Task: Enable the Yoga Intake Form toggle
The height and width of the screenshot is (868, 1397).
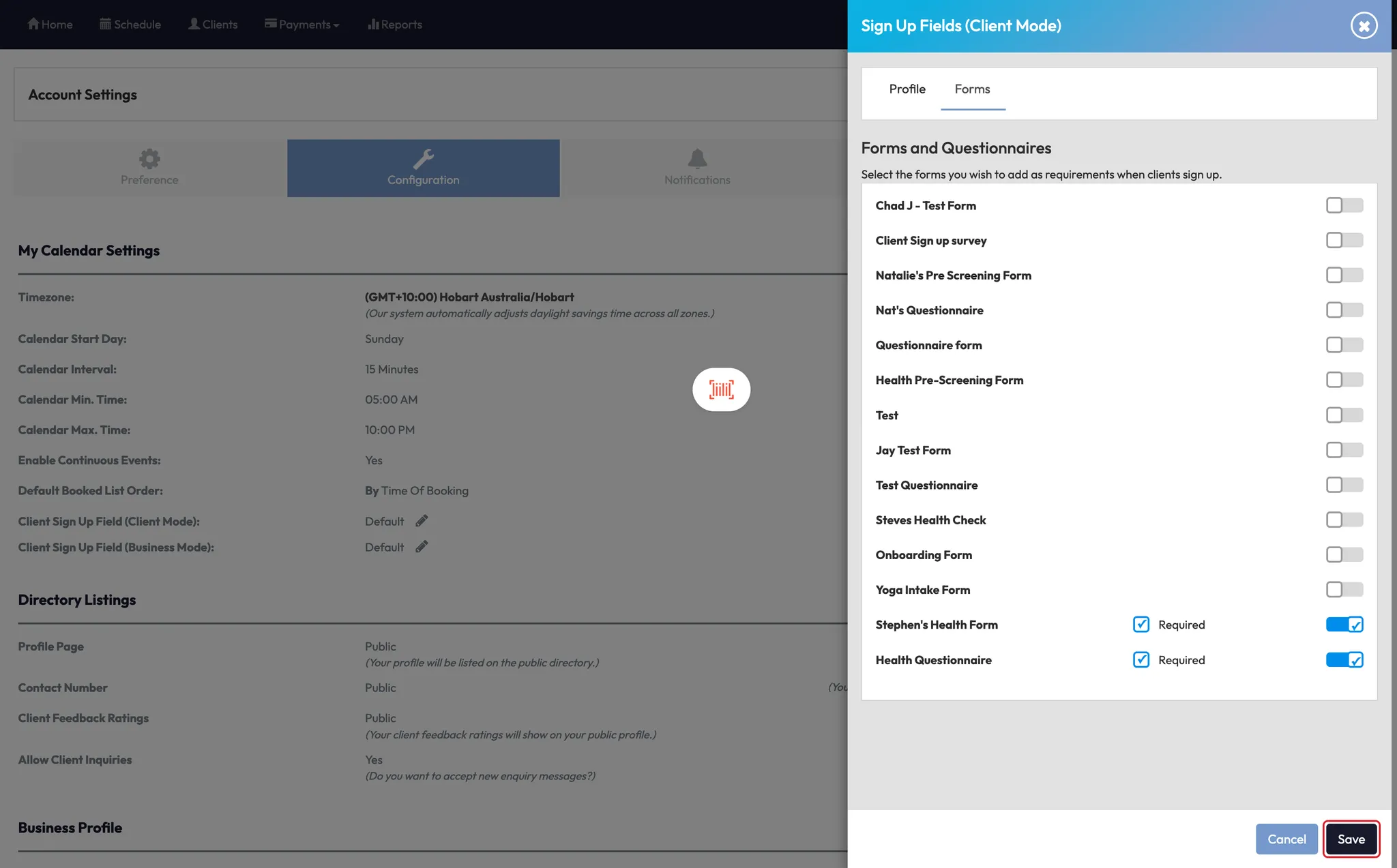Action: click(x=1344, y=589)
